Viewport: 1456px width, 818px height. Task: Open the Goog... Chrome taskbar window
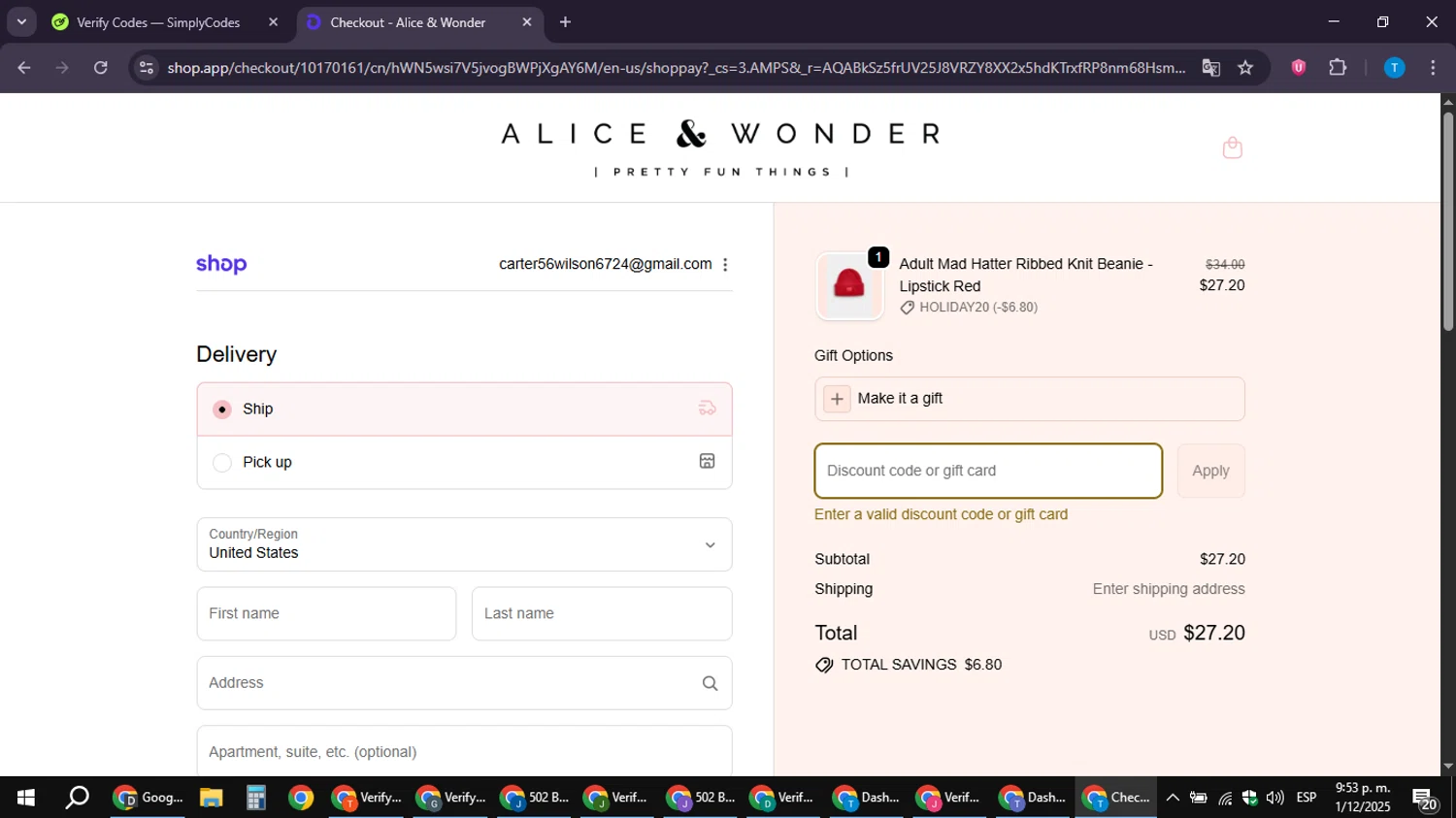(x=148, y=798)
